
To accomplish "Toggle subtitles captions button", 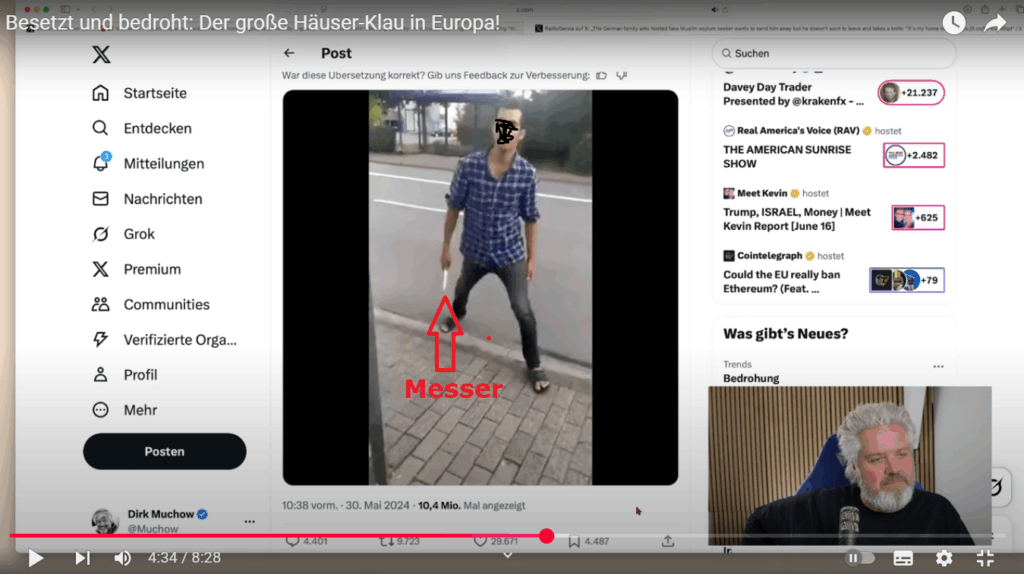I will click(903, 558).
